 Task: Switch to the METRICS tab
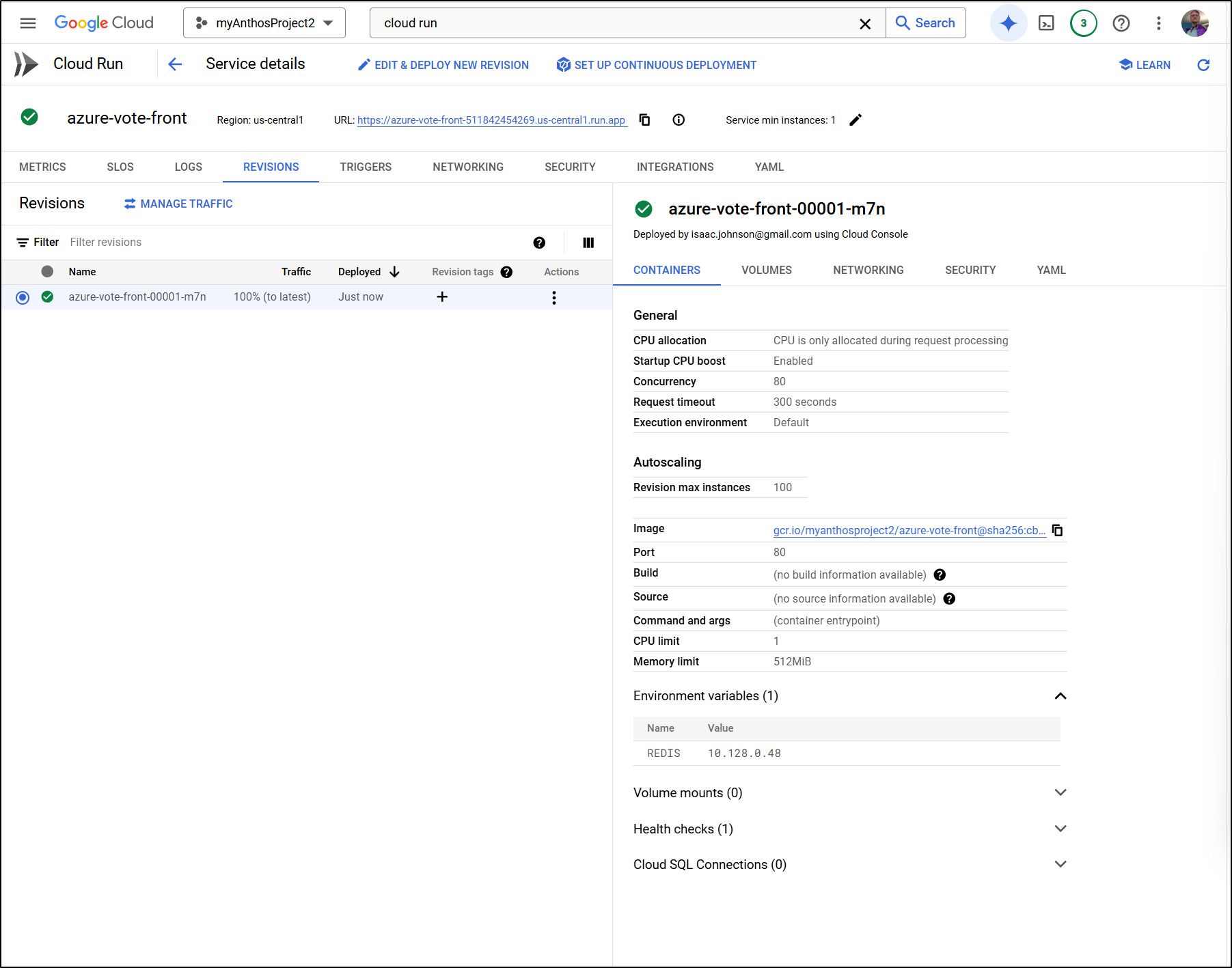[42, 167]
